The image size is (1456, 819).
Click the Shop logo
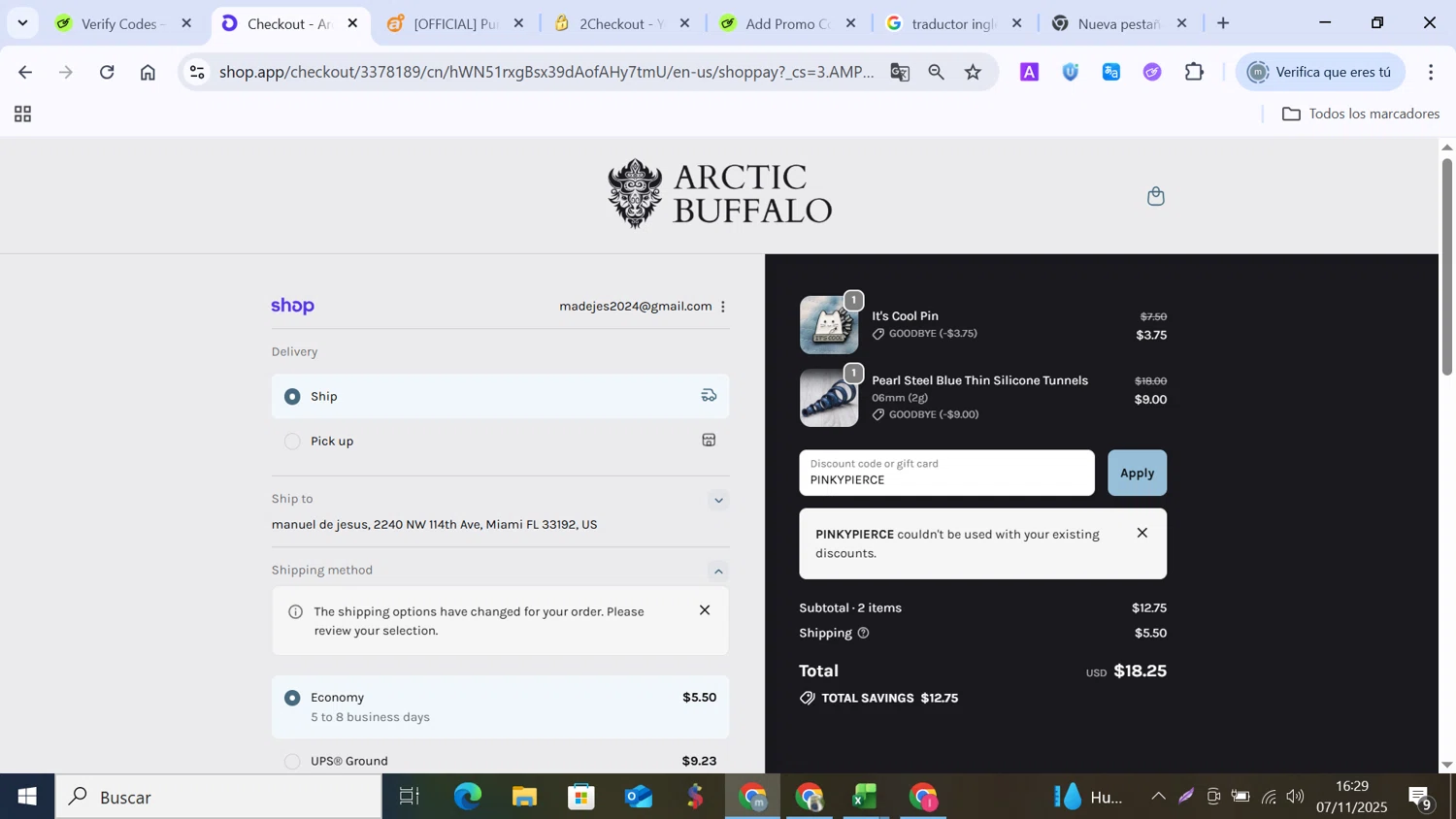click(292, 306)
